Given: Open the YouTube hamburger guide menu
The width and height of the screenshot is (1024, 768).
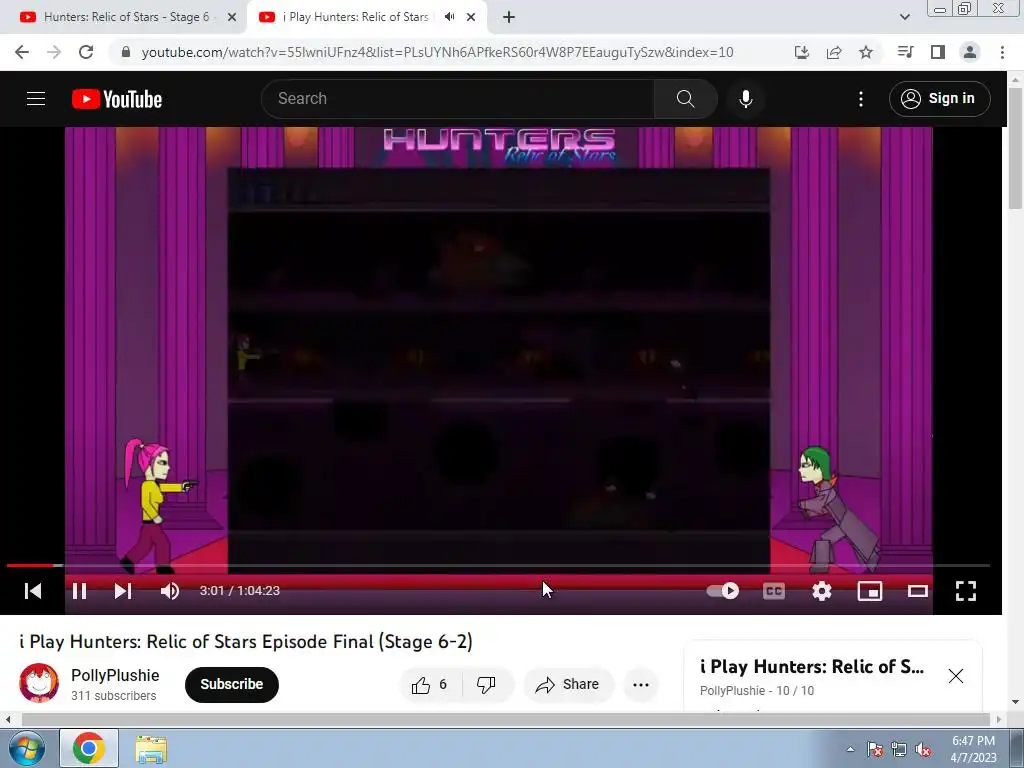Looking at the screenshot, I should click(x=36, y=99).
